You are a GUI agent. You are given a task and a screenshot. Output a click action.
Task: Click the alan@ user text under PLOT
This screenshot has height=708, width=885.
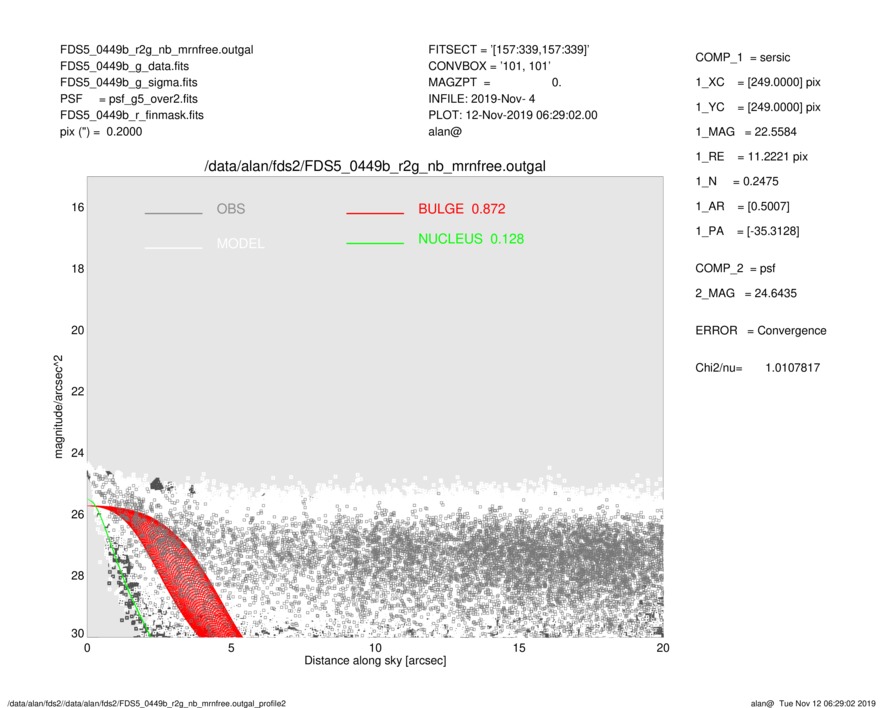click(445, 132)
